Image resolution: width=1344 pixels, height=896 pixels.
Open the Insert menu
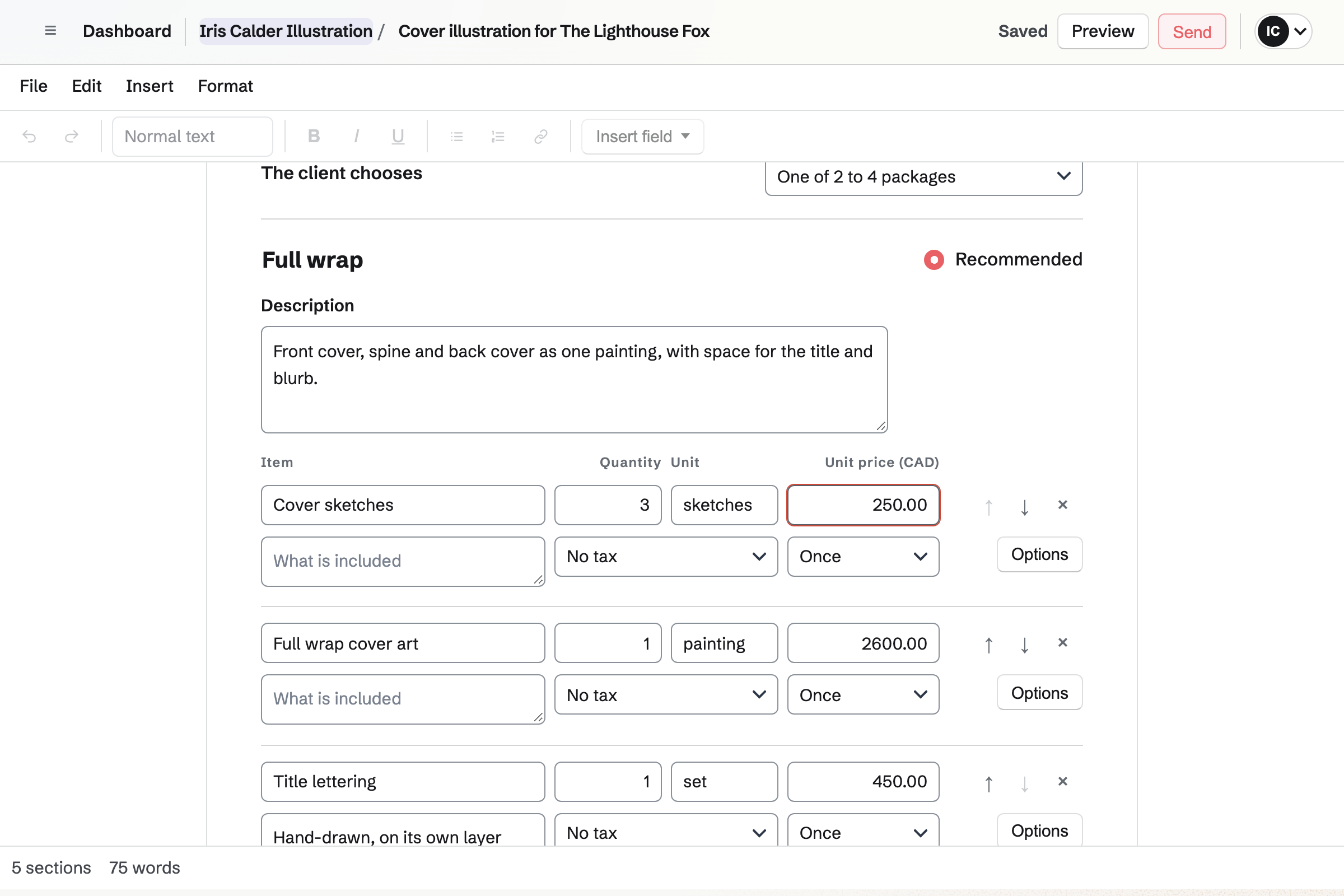(x=149, y=86)
